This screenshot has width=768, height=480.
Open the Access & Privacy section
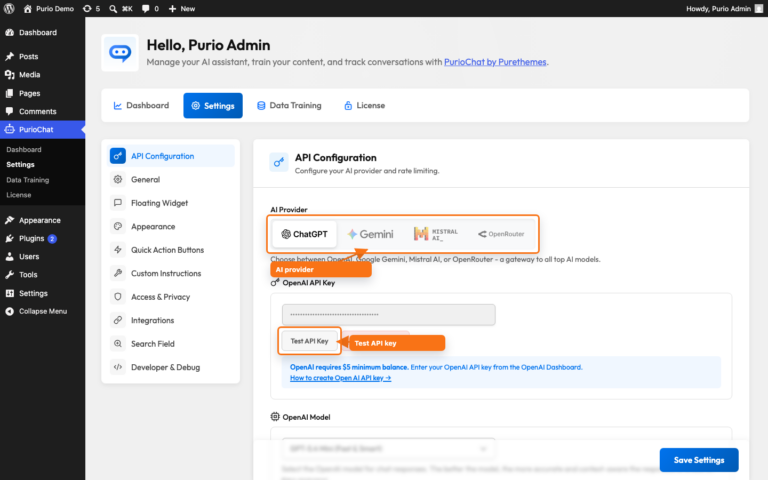point(170,297)
